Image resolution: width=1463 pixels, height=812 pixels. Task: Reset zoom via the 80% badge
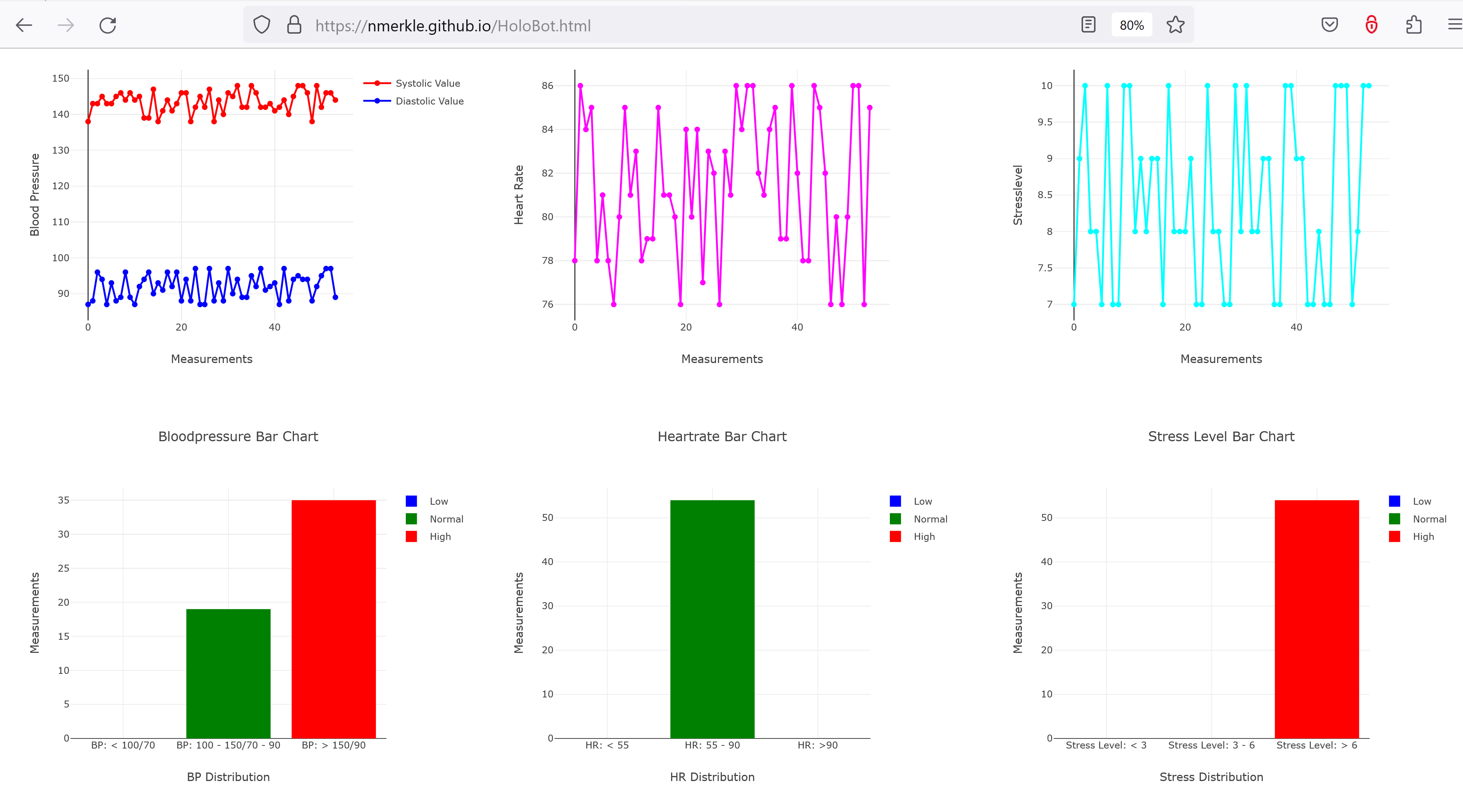tap(1131, 25)
